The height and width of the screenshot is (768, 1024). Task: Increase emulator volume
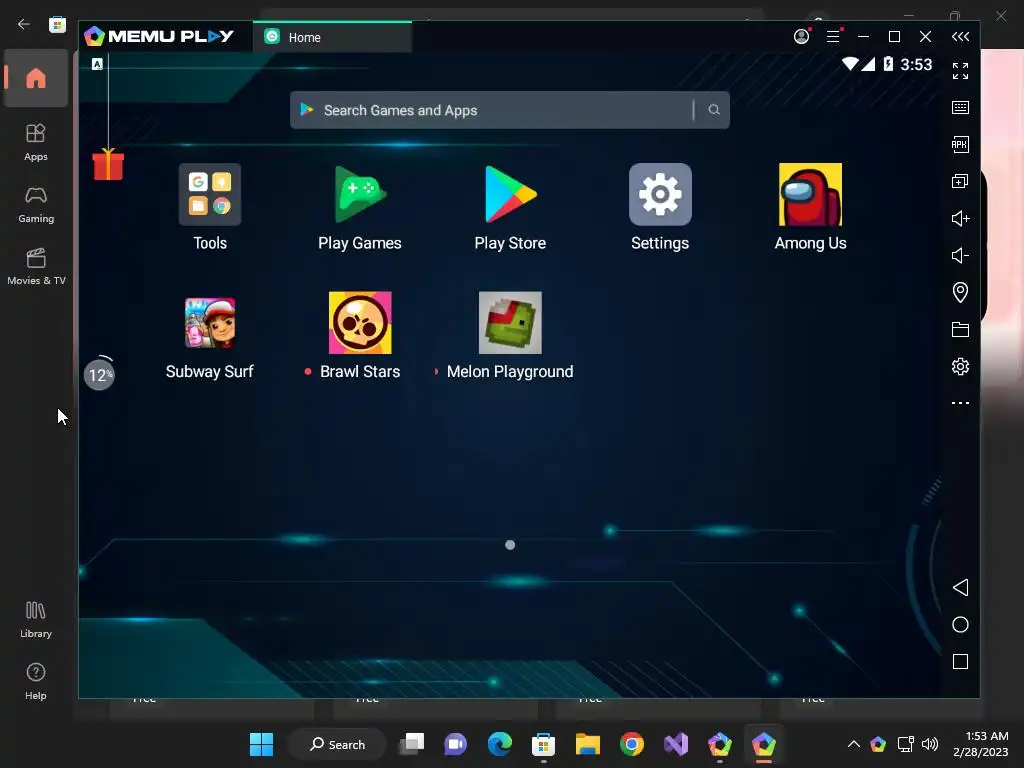[960, 218]
